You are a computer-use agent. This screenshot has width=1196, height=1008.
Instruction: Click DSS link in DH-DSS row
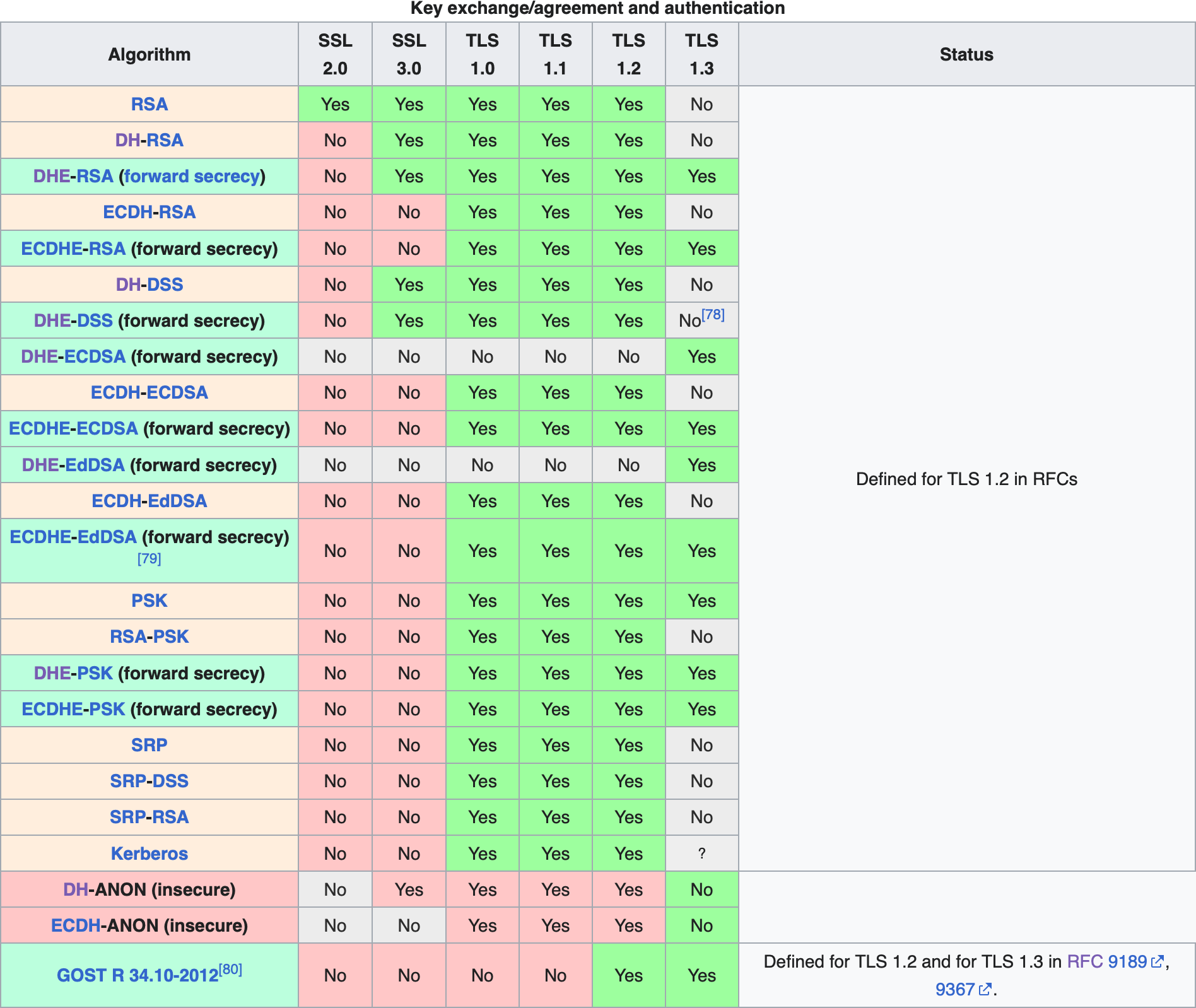pyautogui.click(x=166, y=284)
